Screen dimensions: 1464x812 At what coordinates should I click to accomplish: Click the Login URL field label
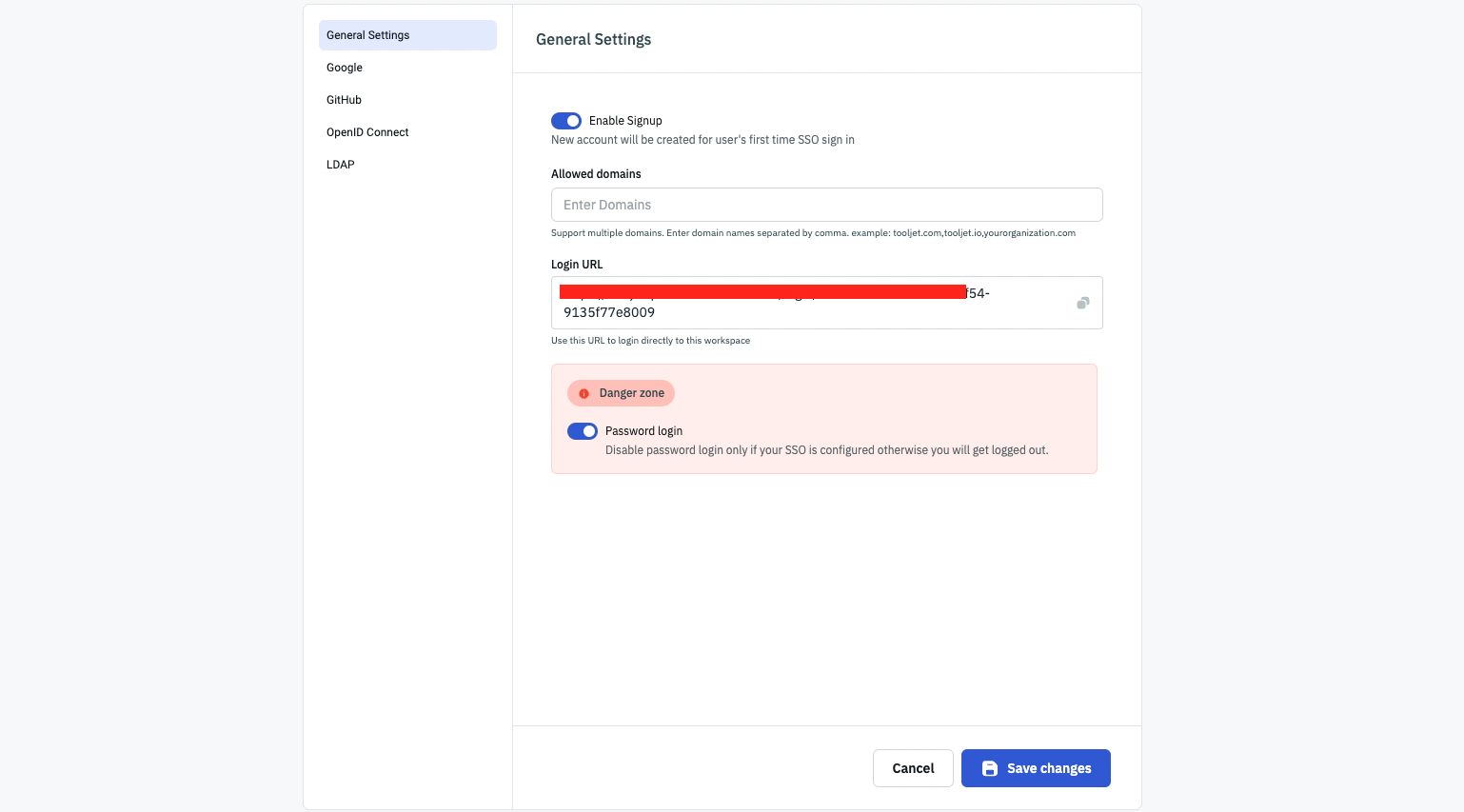coord(577,265)
